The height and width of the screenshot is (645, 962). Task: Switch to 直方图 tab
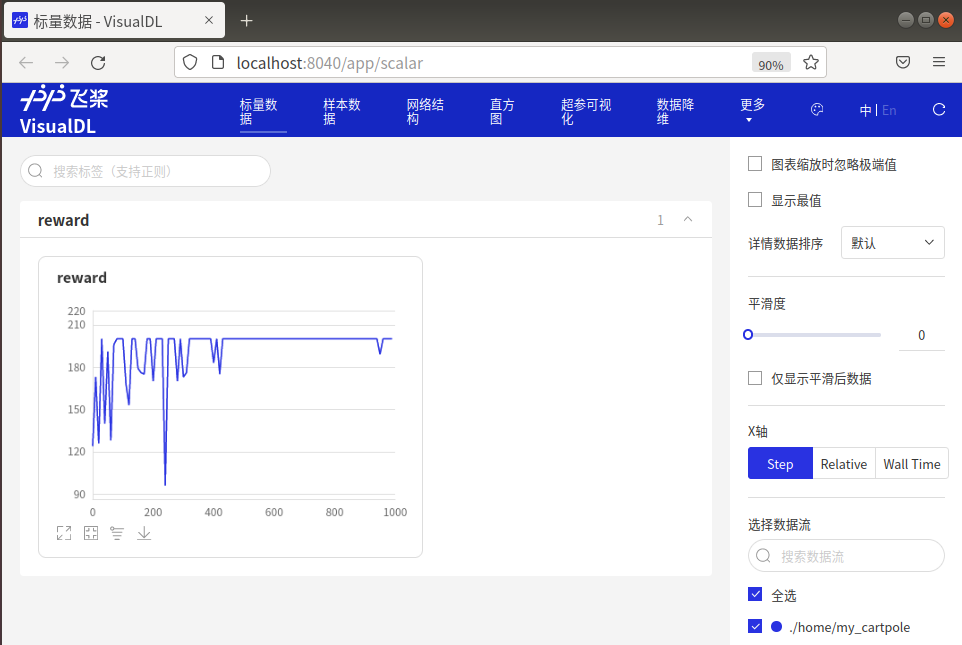point(502,112)
